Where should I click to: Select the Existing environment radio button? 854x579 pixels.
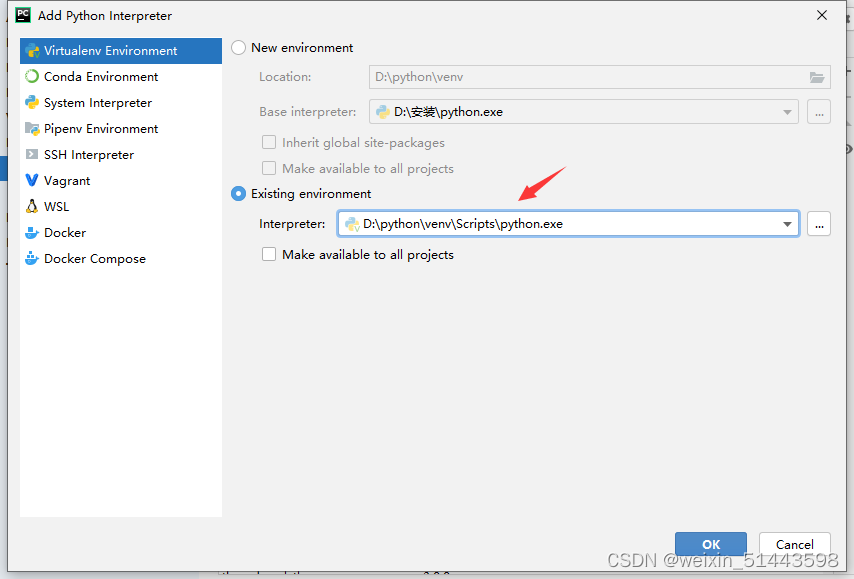[x=239, y=193]
